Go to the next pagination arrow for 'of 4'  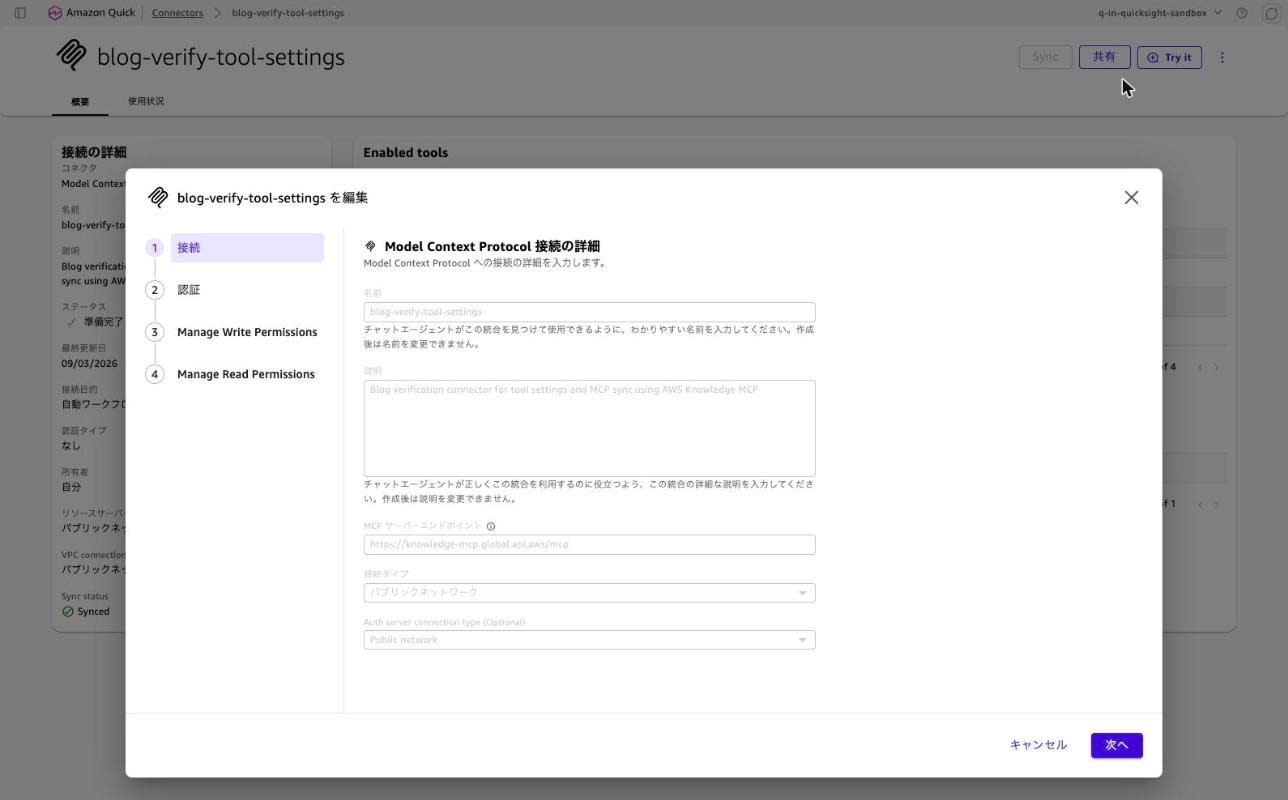coord(1216,367)
